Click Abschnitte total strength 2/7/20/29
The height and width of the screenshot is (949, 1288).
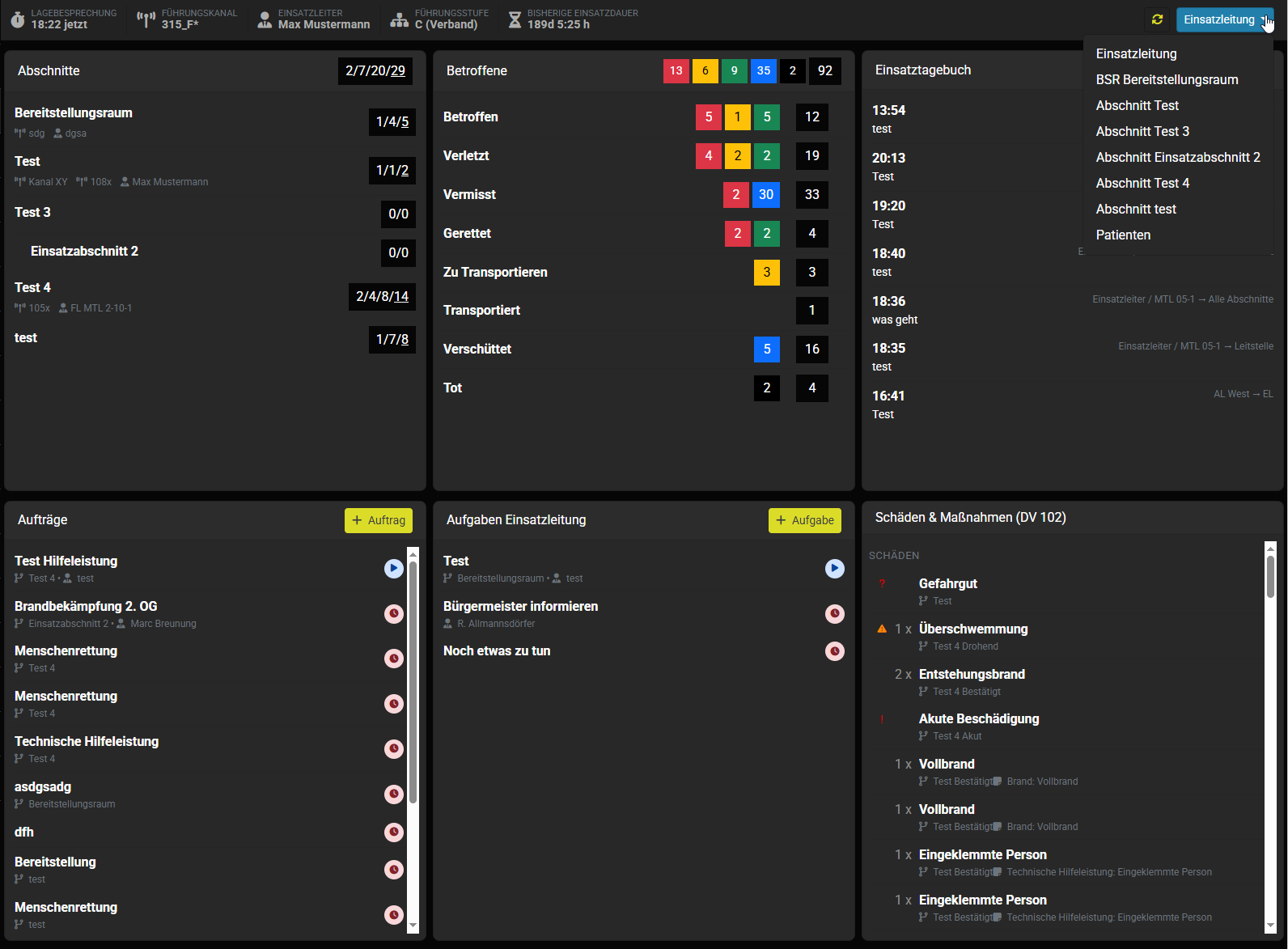(x=375, y=70)
